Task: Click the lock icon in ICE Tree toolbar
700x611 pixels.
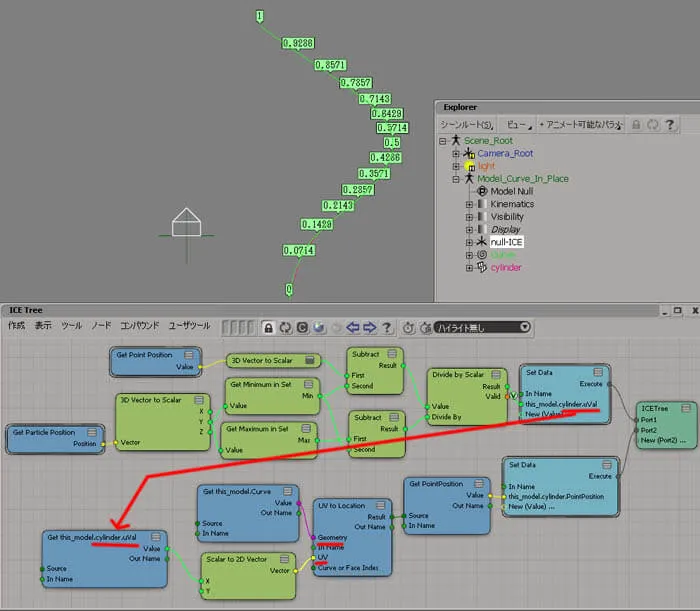Action: point(268,328)
